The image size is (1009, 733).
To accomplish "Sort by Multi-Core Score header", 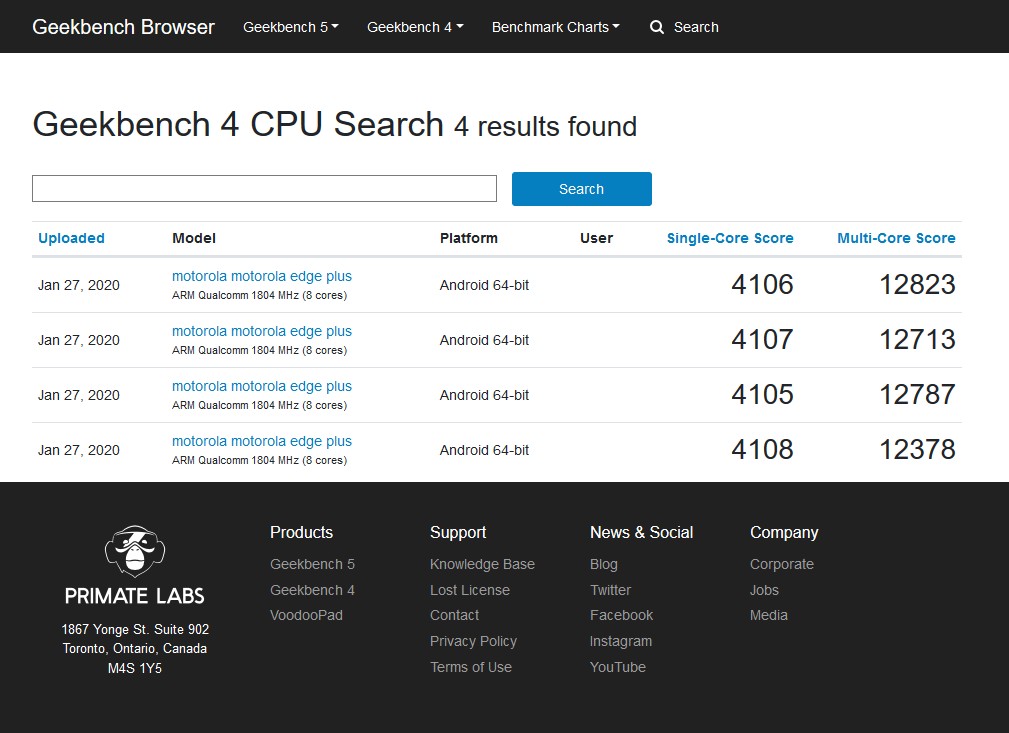I will [896, 238].
